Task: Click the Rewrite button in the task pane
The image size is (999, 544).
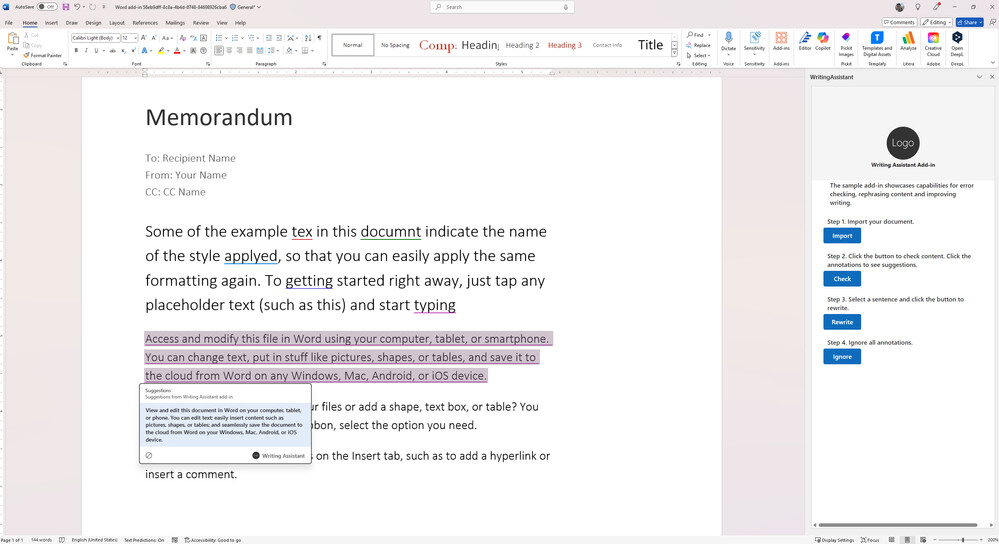Action: pos(842,322)
